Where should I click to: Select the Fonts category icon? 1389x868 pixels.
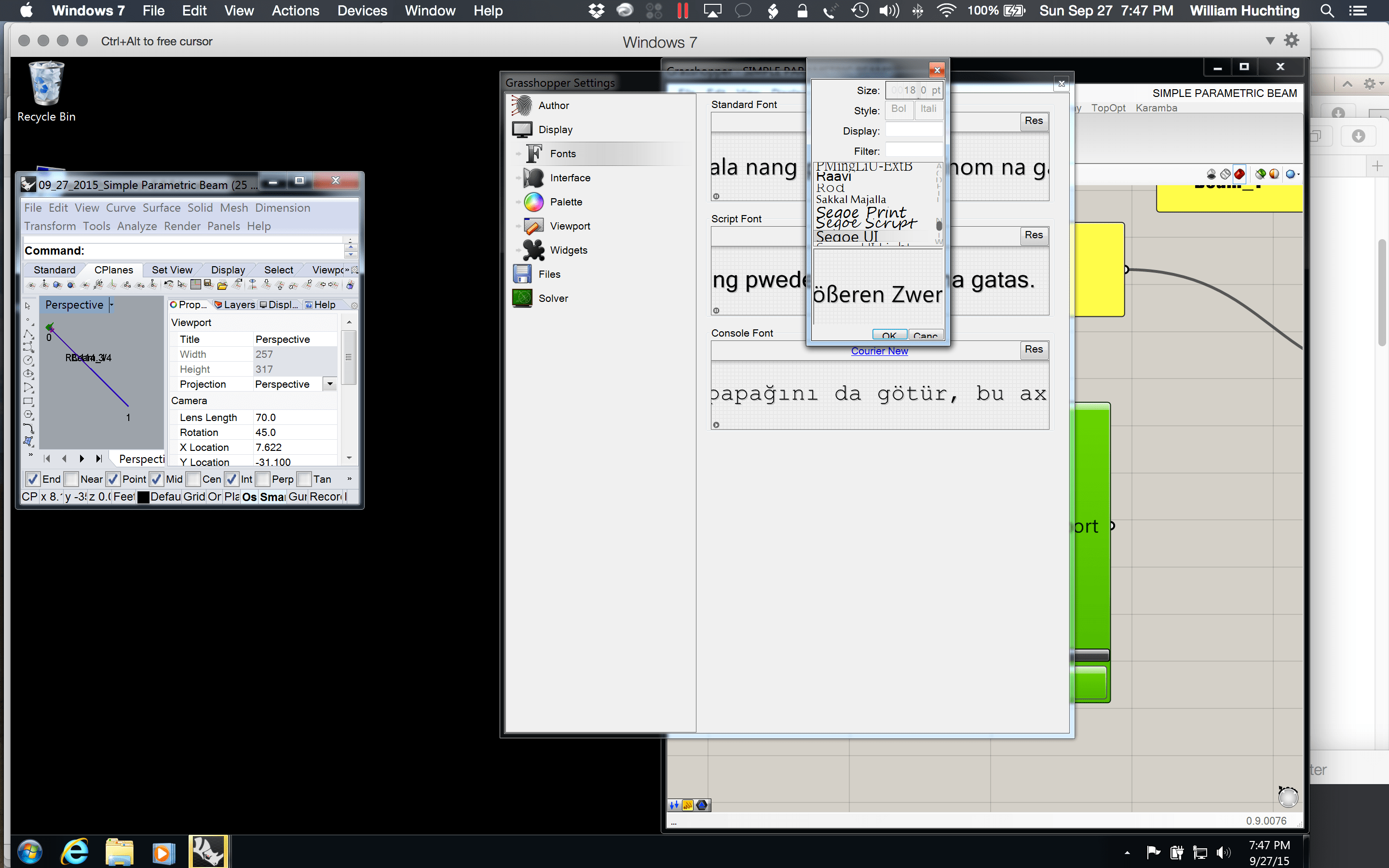click(x=534, y=154)
